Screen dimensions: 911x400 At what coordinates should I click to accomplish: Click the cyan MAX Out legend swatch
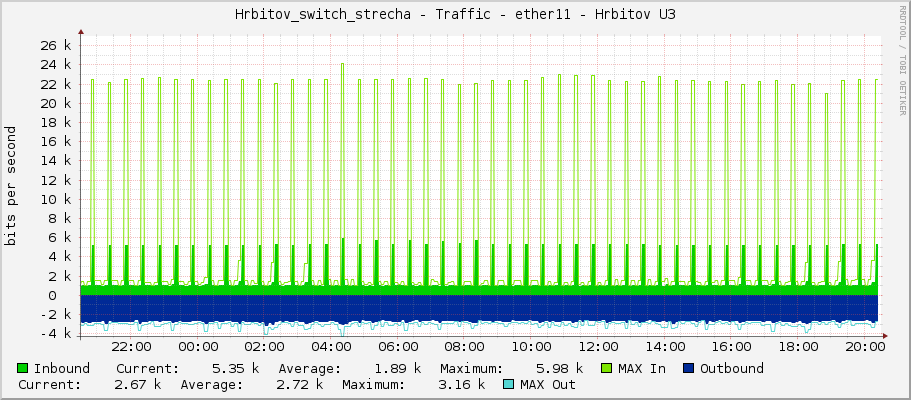pyautogui.click(x=509, y=384)
